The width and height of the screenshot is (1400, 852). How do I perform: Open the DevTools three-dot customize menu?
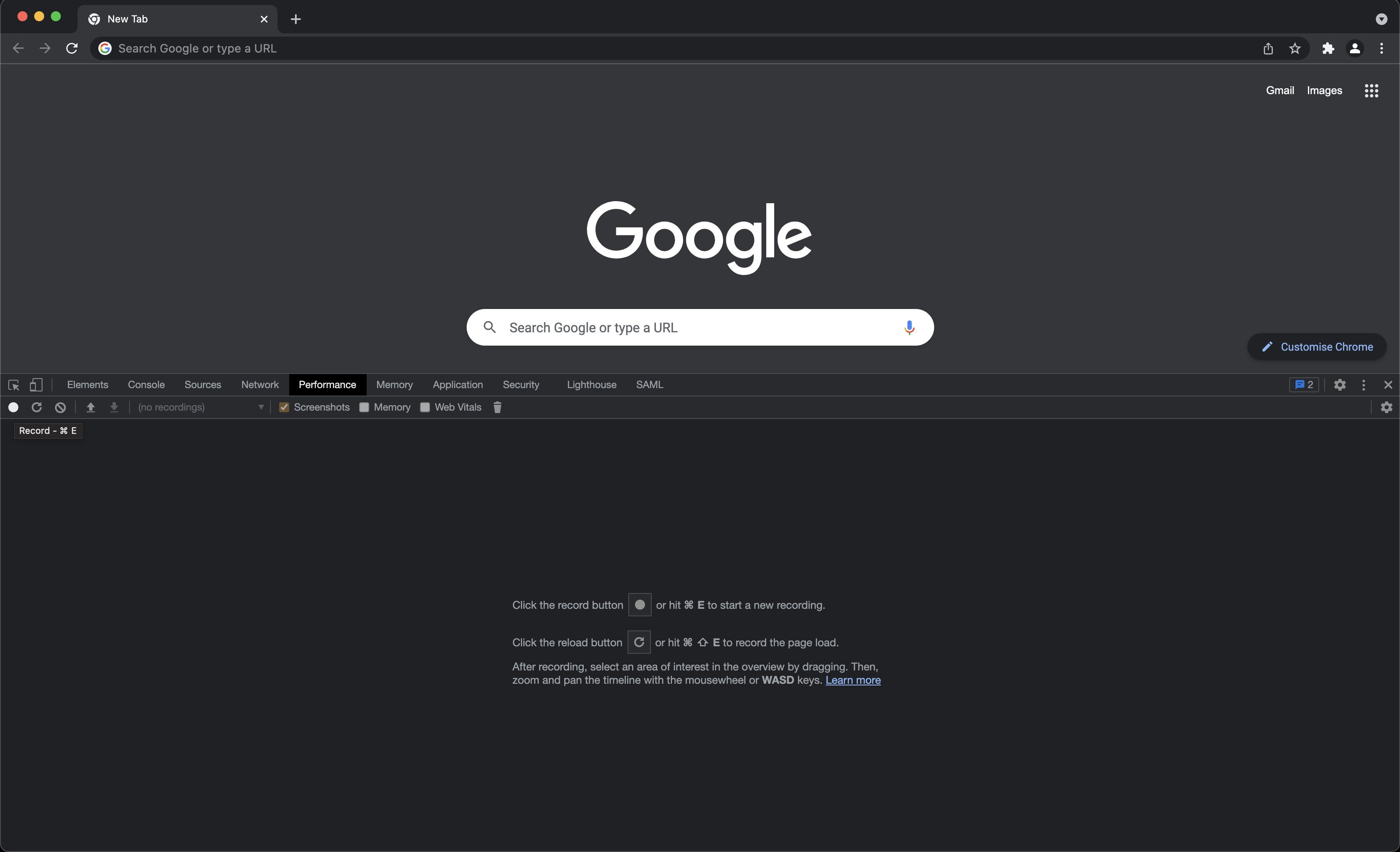pyautogui.click(x=1364, y=384)
